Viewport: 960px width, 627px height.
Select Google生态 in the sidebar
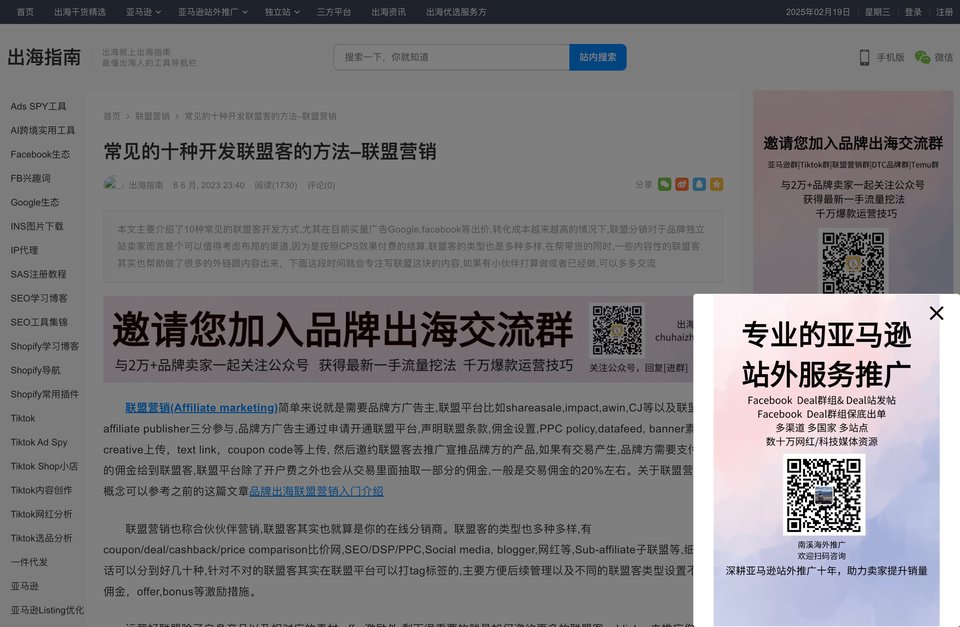point(35,202)
